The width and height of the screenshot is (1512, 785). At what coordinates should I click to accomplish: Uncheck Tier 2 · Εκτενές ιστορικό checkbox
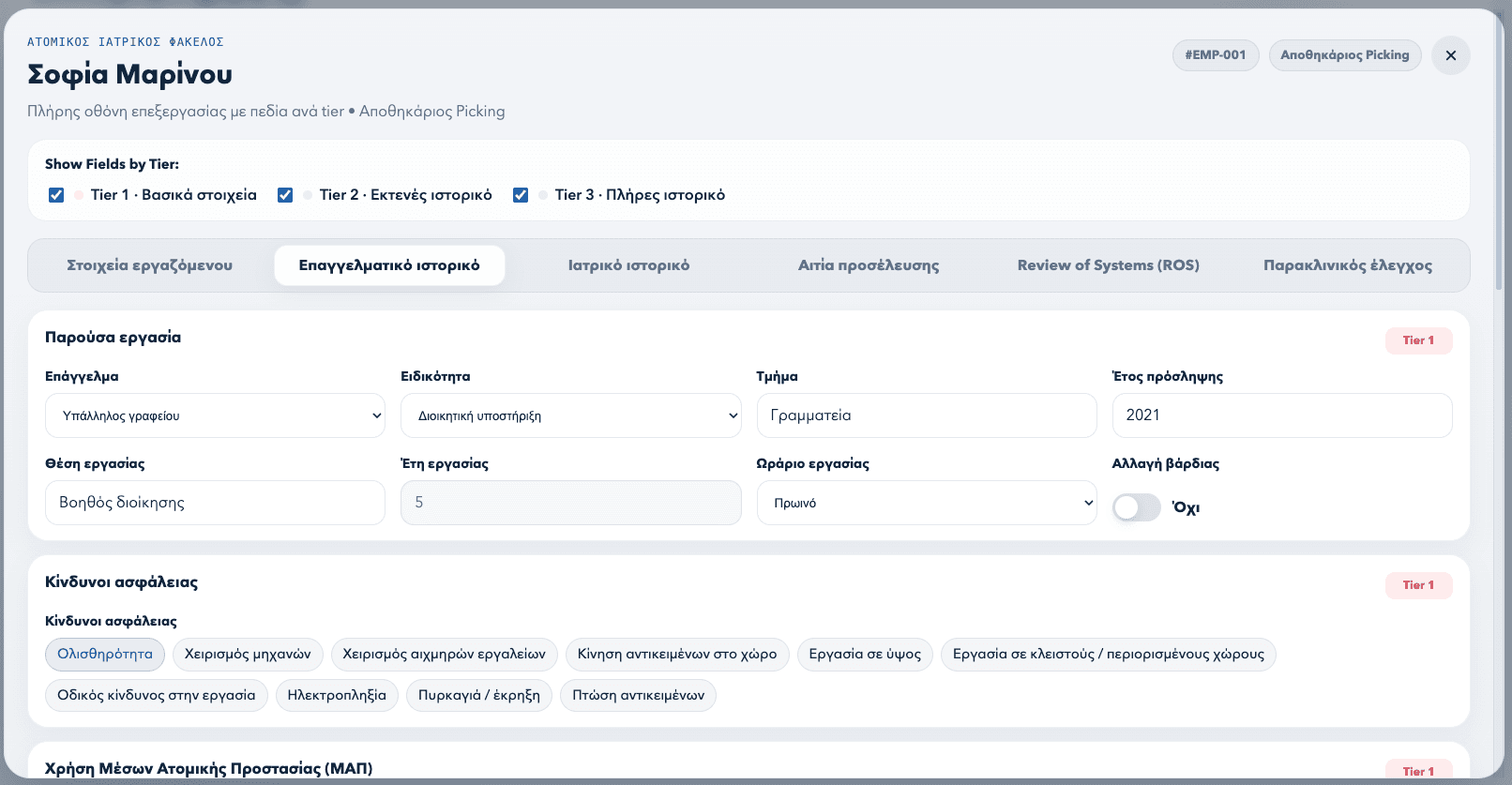tap(285, 195)
